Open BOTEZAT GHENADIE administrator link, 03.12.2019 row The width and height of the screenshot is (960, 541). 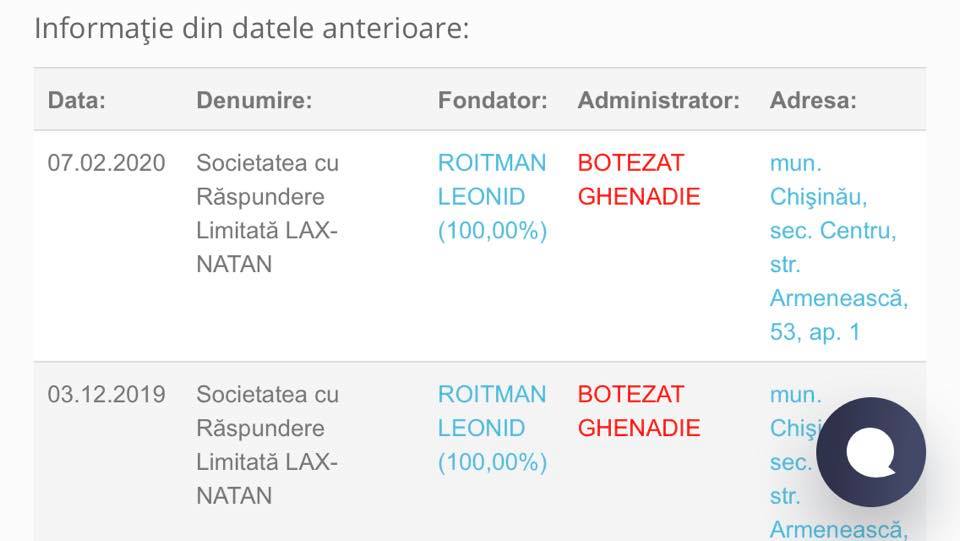[639, 411]
